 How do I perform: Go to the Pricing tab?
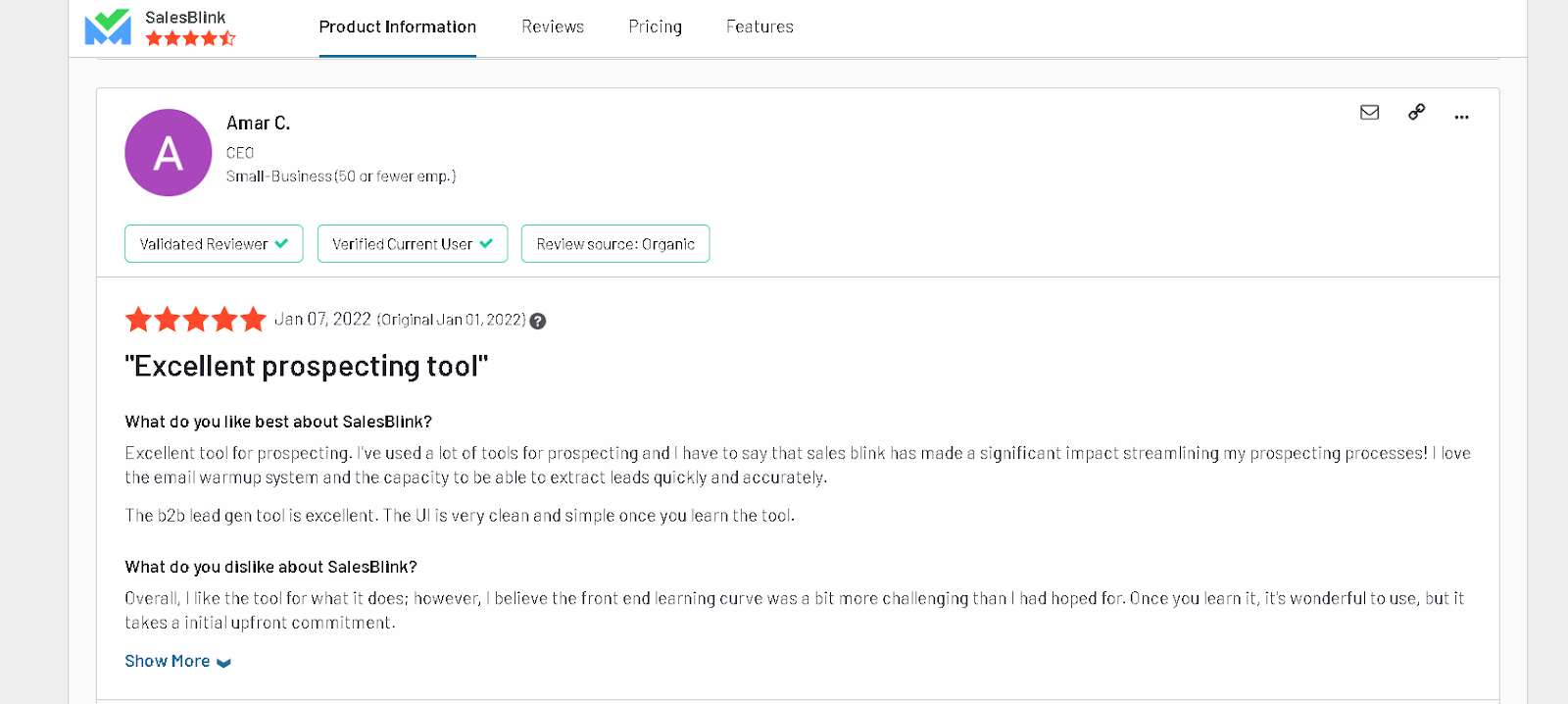click(656, 27)
